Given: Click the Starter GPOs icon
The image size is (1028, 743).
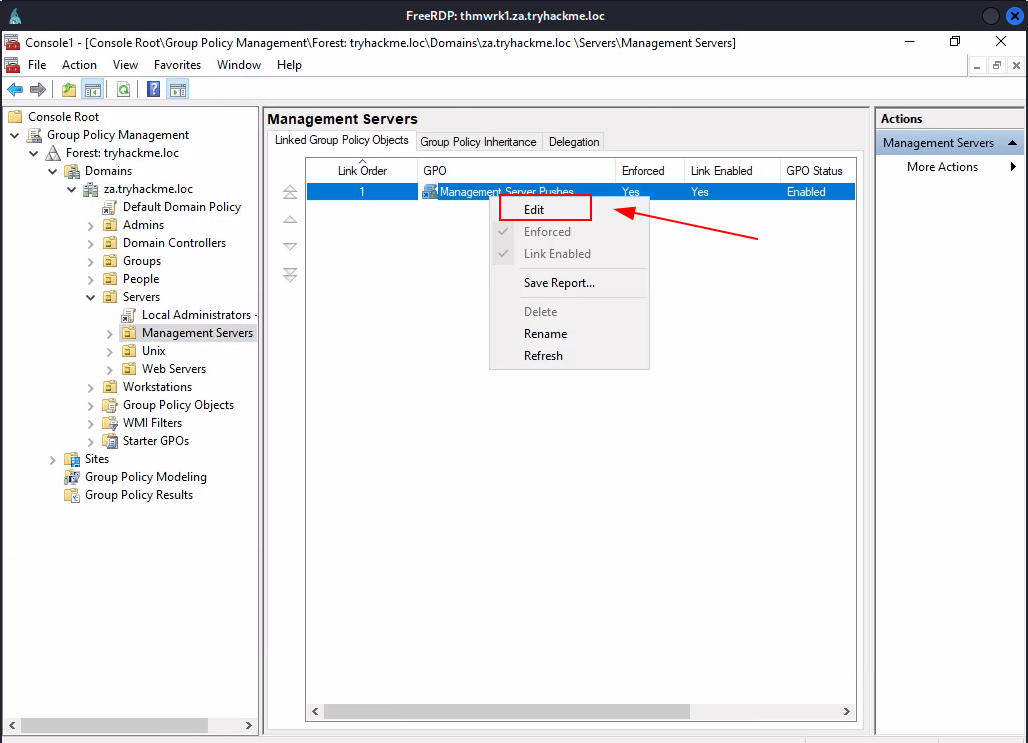Looking at the screenshot, I should pos(109,441).
